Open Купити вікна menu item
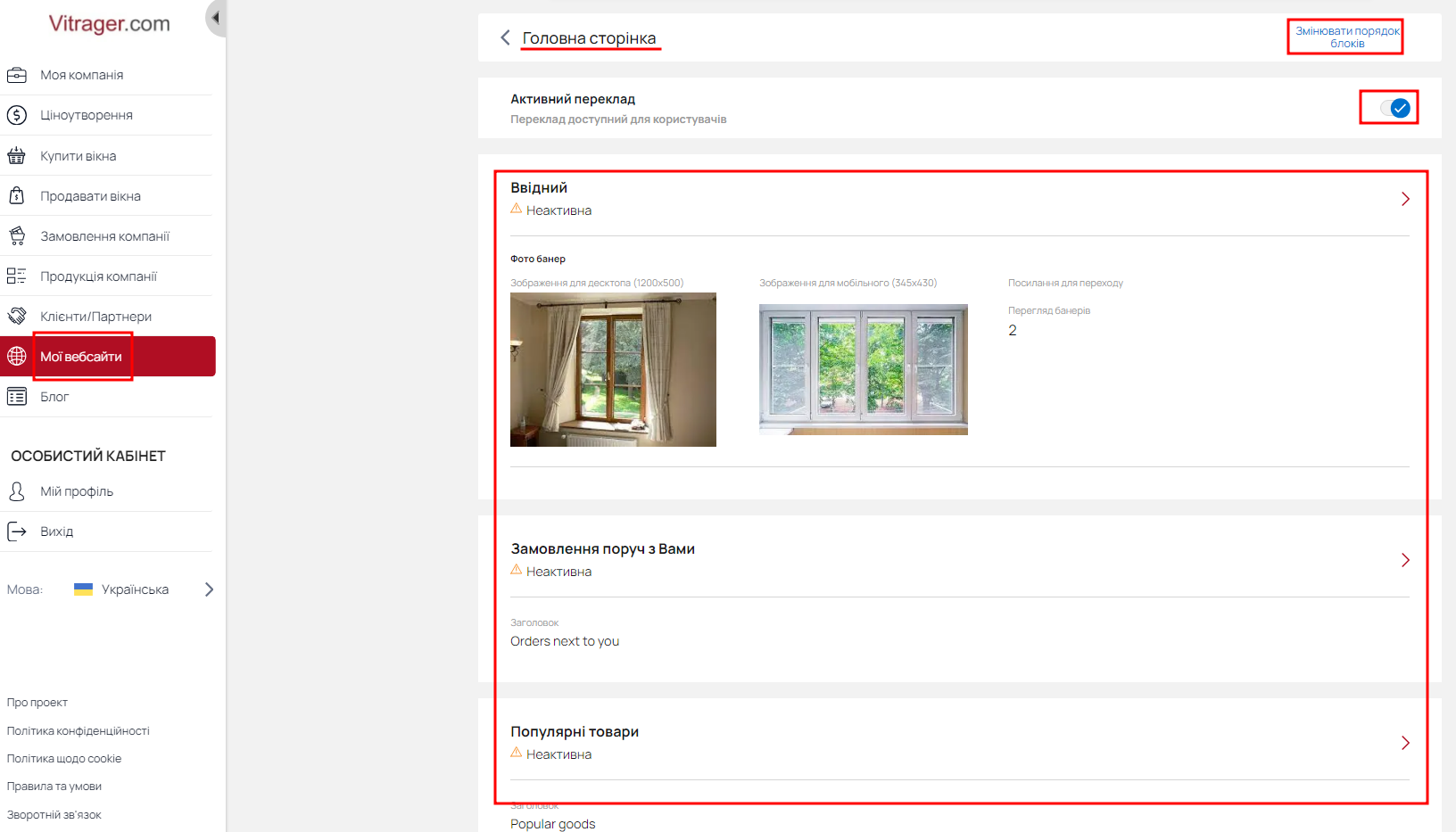Image resolution: width=1456 pixels, height=832 pixels. (x=108, y=156)
